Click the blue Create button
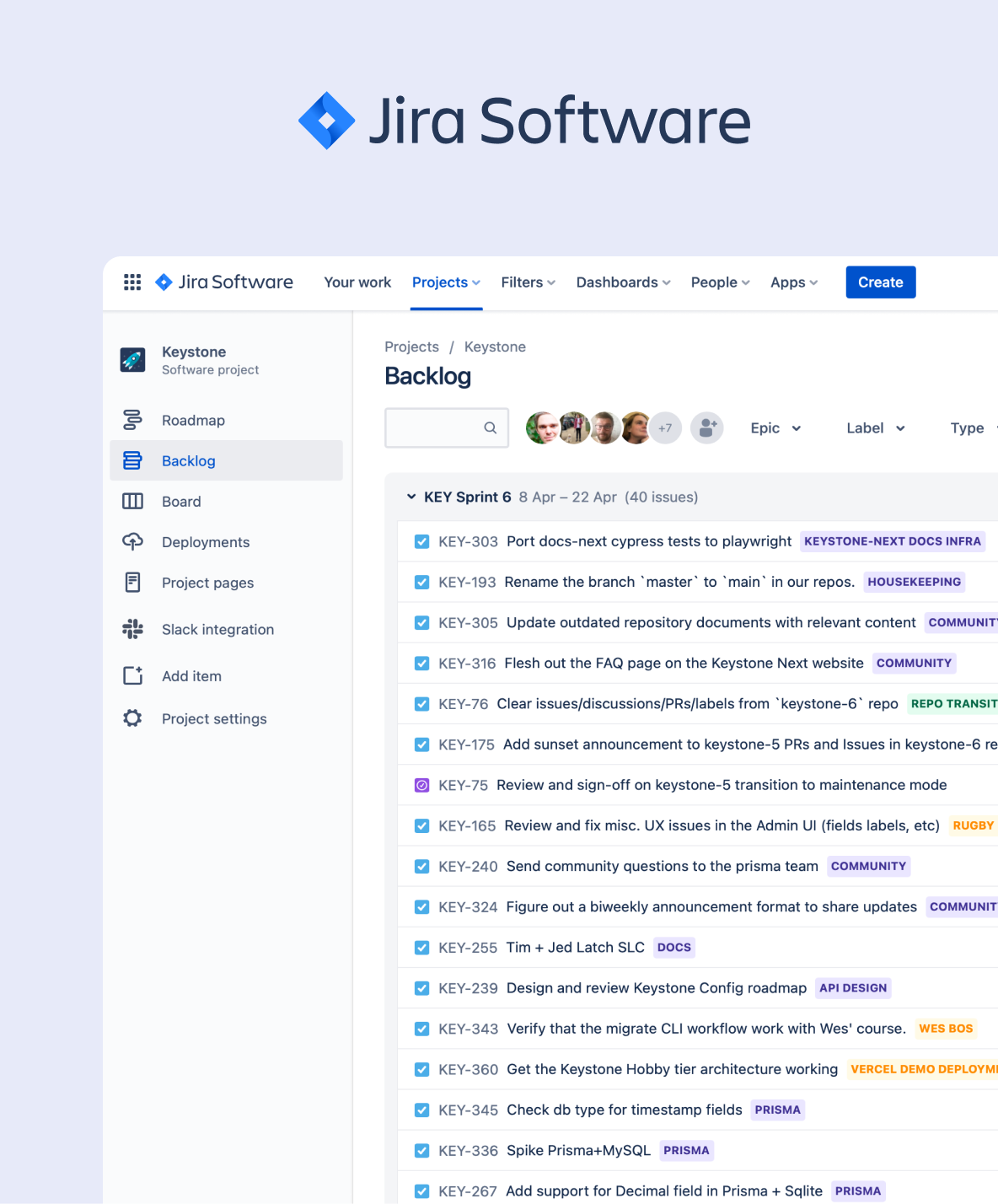 click(880, 282)
